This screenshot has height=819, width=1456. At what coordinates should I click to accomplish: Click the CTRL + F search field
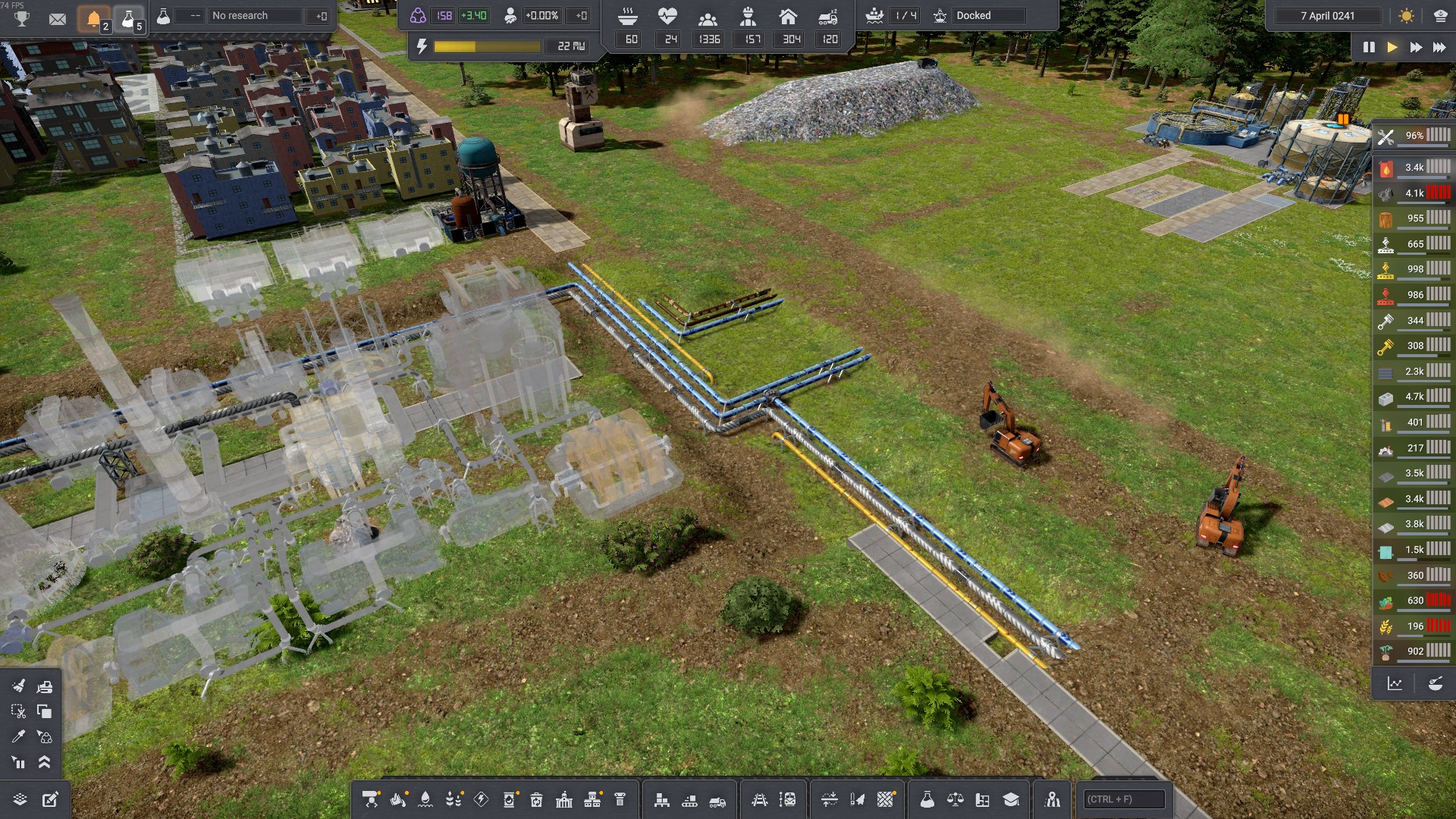click(1124, 799)
